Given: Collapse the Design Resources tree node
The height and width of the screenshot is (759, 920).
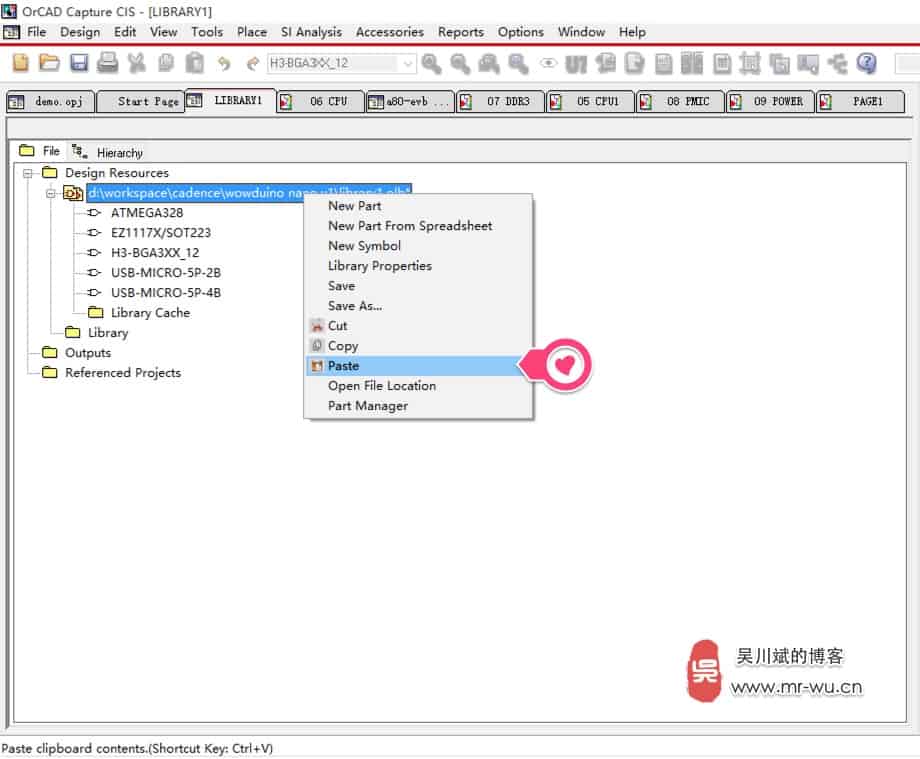Looking at the screenshot, I should coord(27,173).
